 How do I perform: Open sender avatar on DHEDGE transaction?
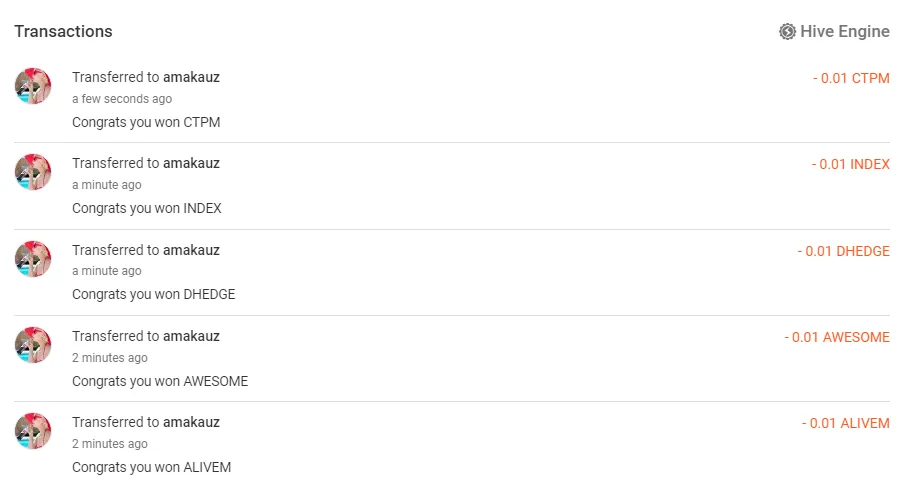tap(33, 259)
